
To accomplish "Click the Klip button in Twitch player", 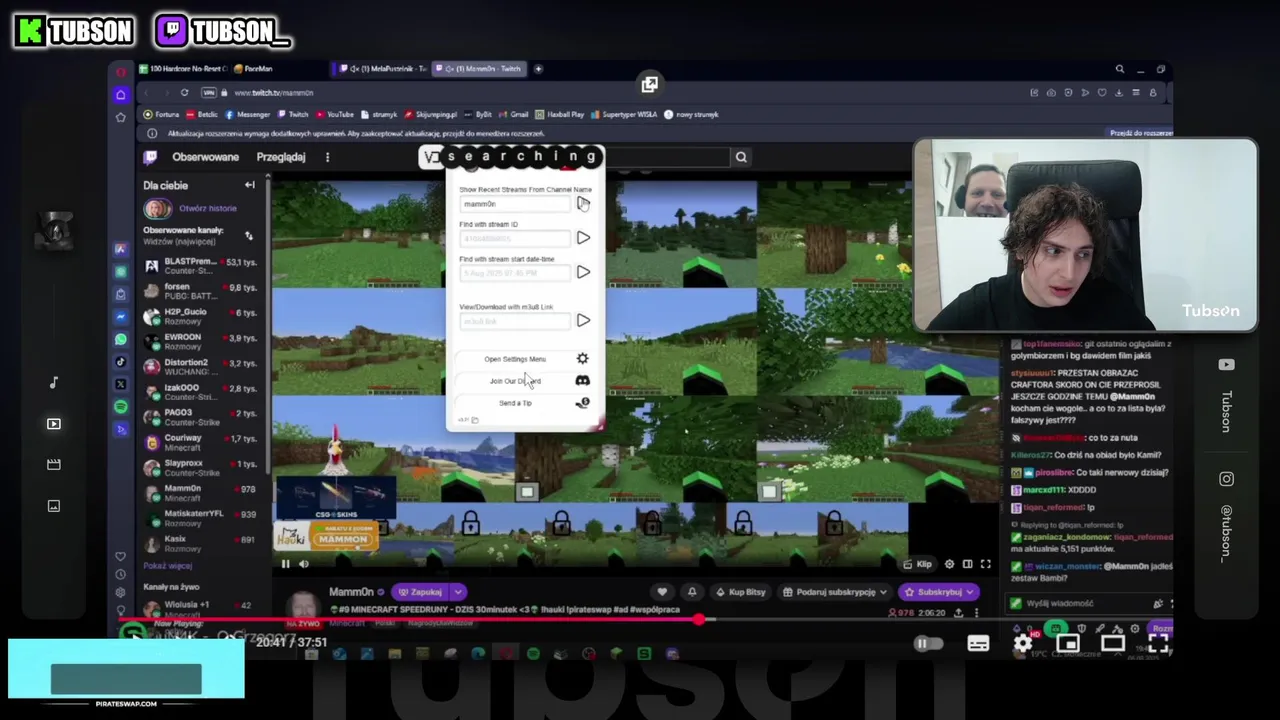I will [x=917, y=564].
